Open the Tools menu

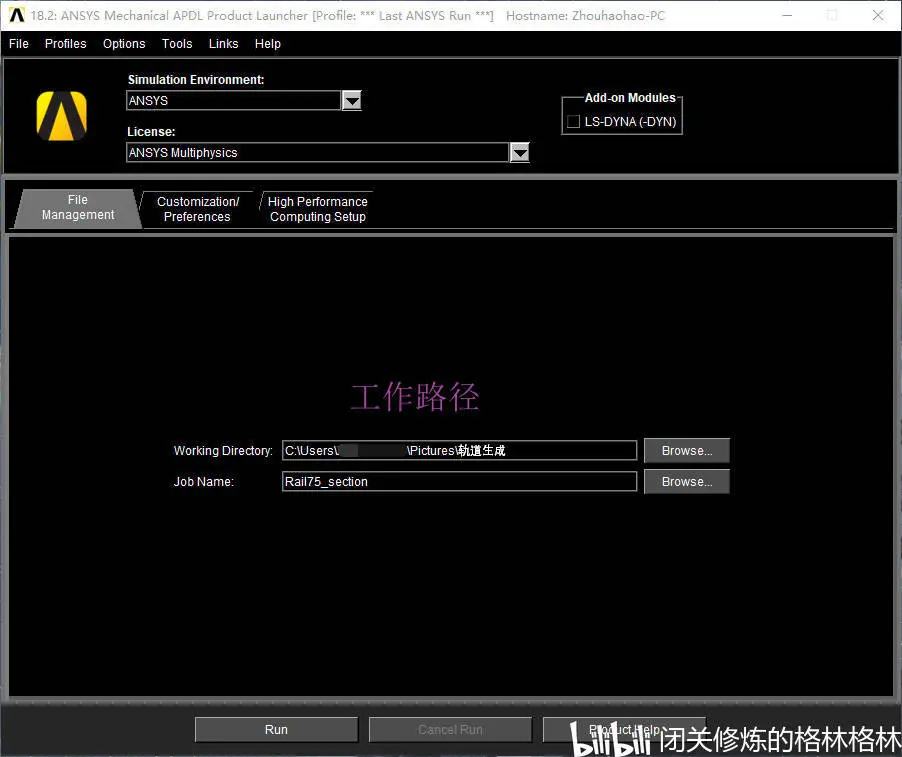[177, 44]
